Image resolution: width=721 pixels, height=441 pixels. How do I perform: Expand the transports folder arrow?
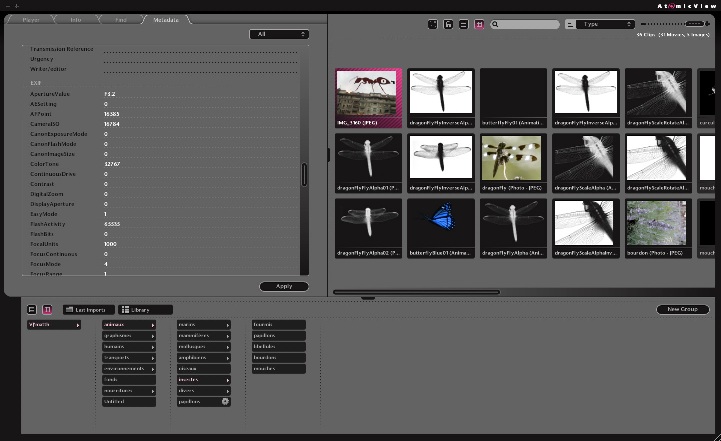(153, 358)
